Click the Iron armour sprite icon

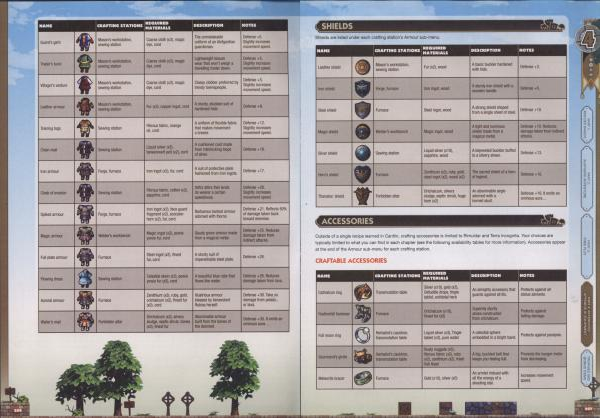pos(85,171)
